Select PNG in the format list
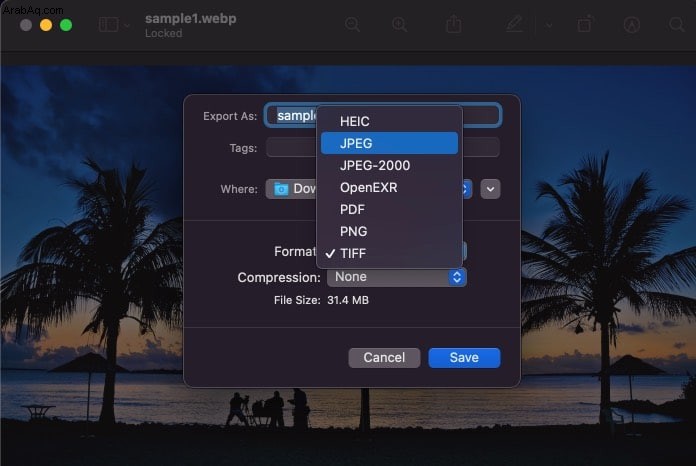The image size is (696, 466). pyautogui.click(x=389, y=231)
